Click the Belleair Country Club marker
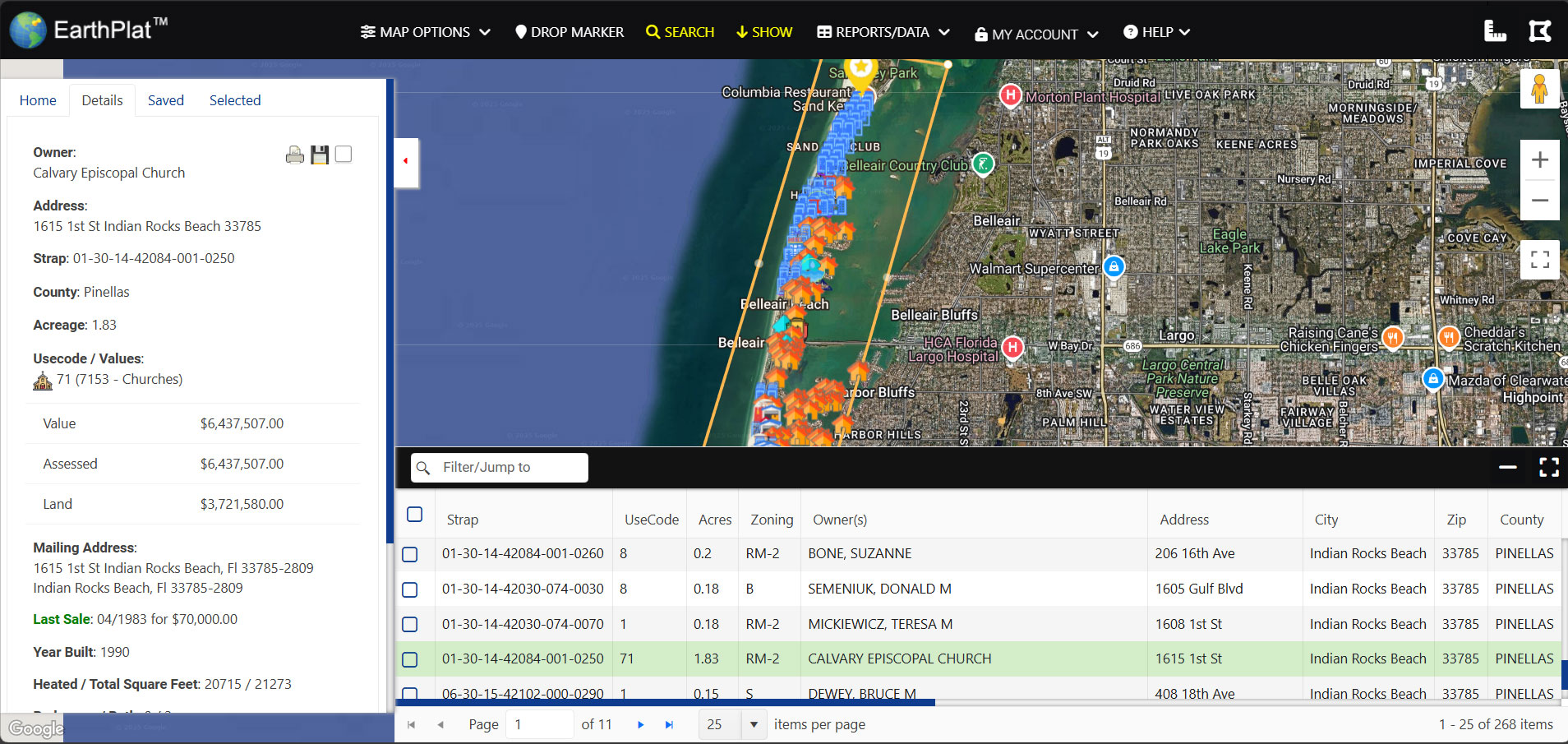This screenshot has width=1568, height=744. point(983,164)
